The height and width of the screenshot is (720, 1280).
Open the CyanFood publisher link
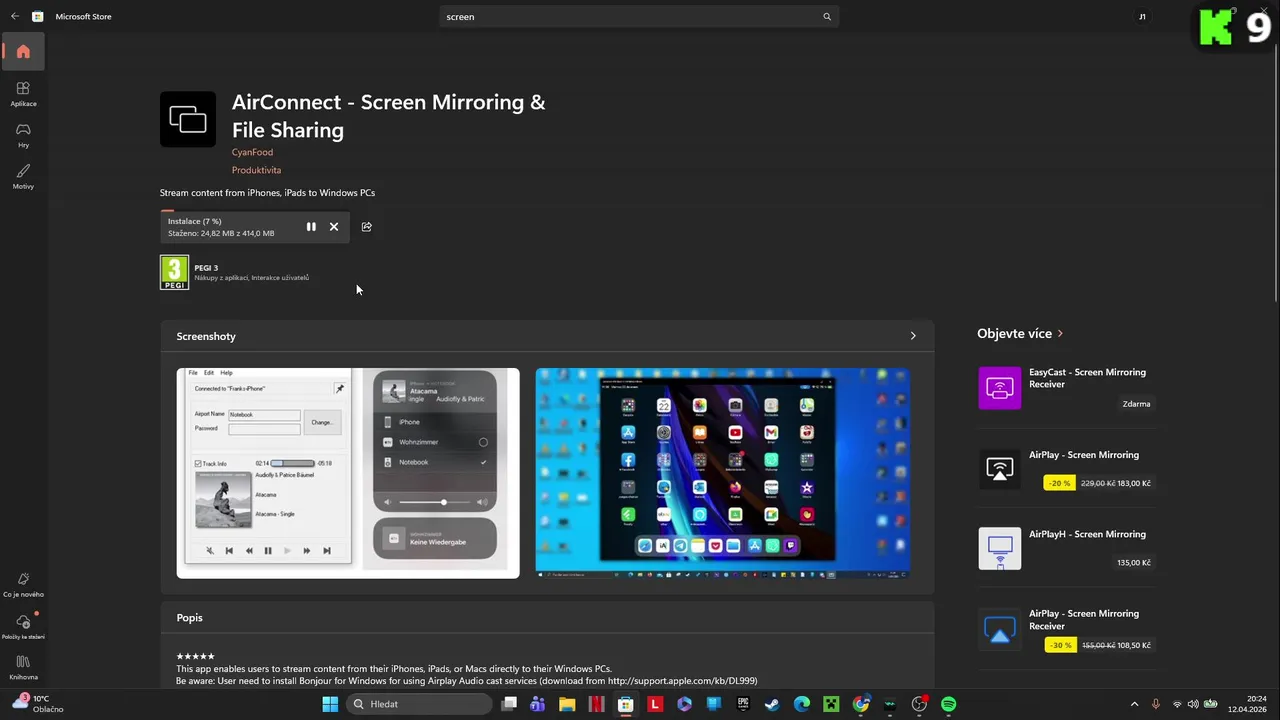click(252, 152)
